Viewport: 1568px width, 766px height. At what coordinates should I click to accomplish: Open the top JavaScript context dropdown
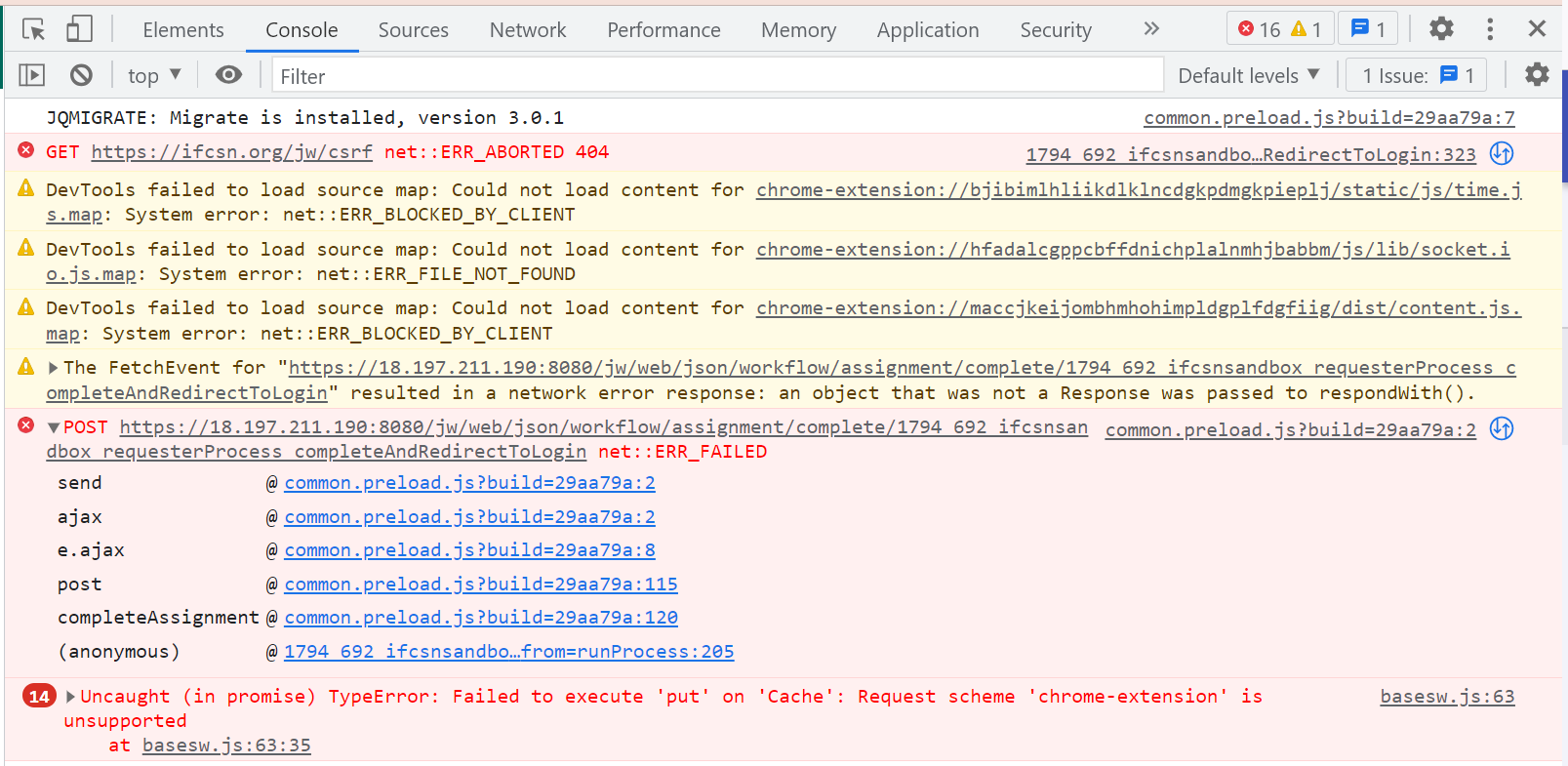(154, 75)
